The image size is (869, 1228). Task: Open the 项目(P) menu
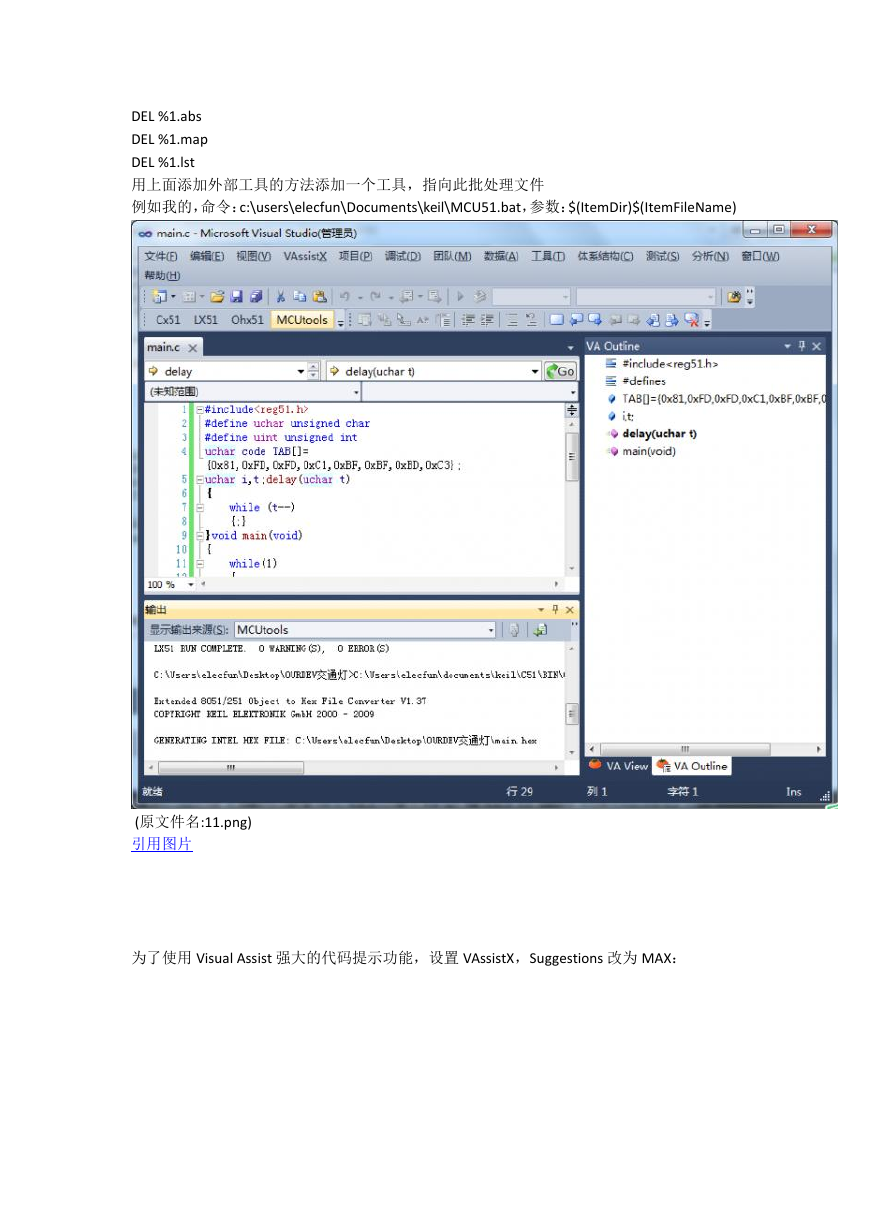click(x=355, y=256)
